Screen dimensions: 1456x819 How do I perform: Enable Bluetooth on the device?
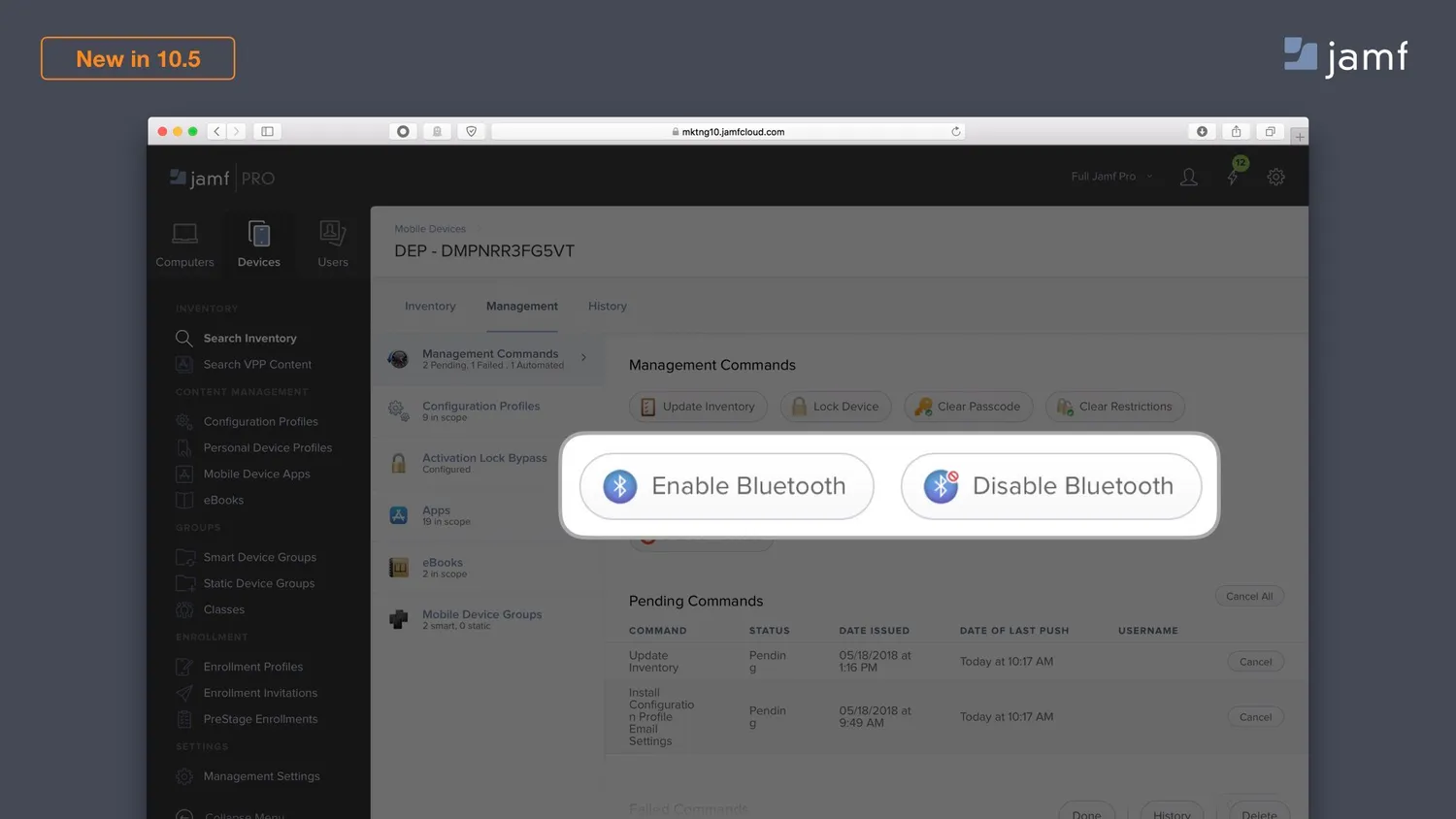coord(726,486)
